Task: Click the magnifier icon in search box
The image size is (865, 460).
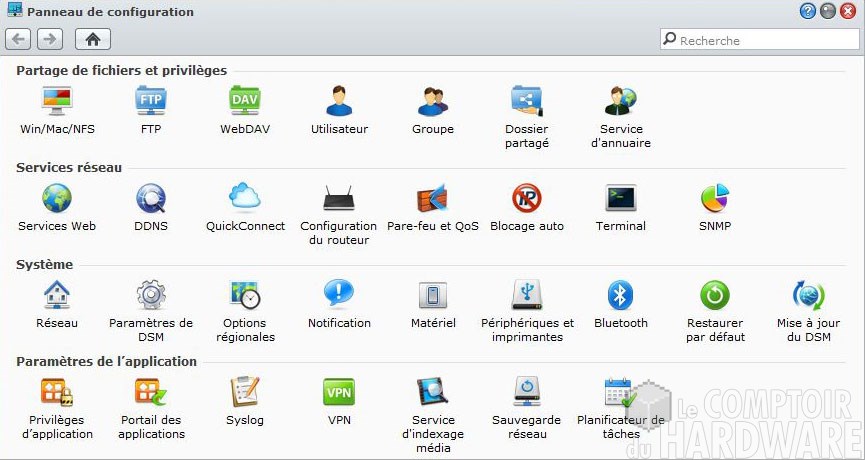Action: click(x=670, y=39)
